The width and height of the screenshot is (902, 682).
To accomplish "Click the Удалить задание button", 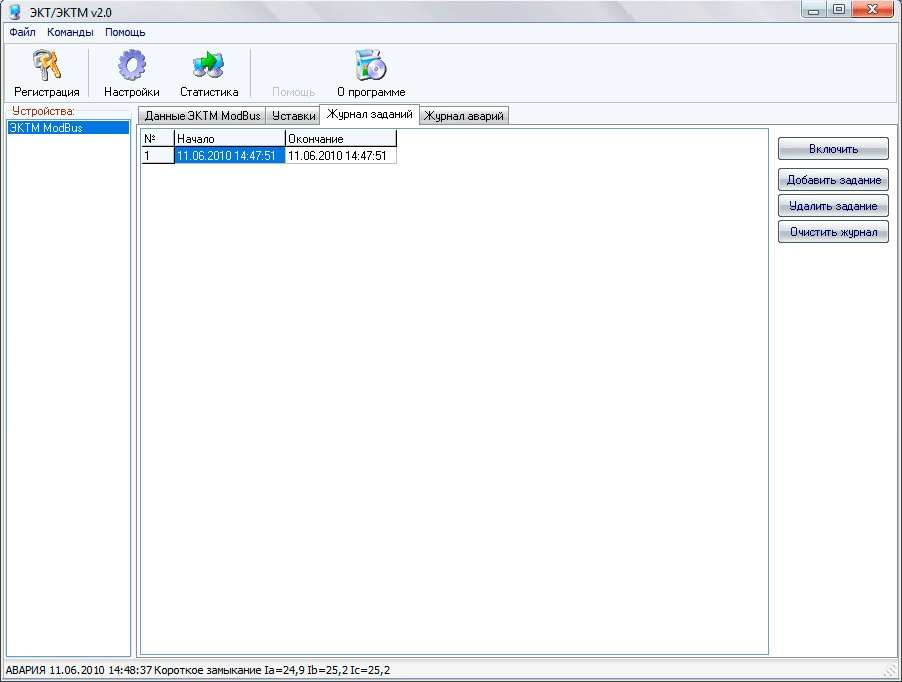I will pyautogui.click(x=833, y=206).
